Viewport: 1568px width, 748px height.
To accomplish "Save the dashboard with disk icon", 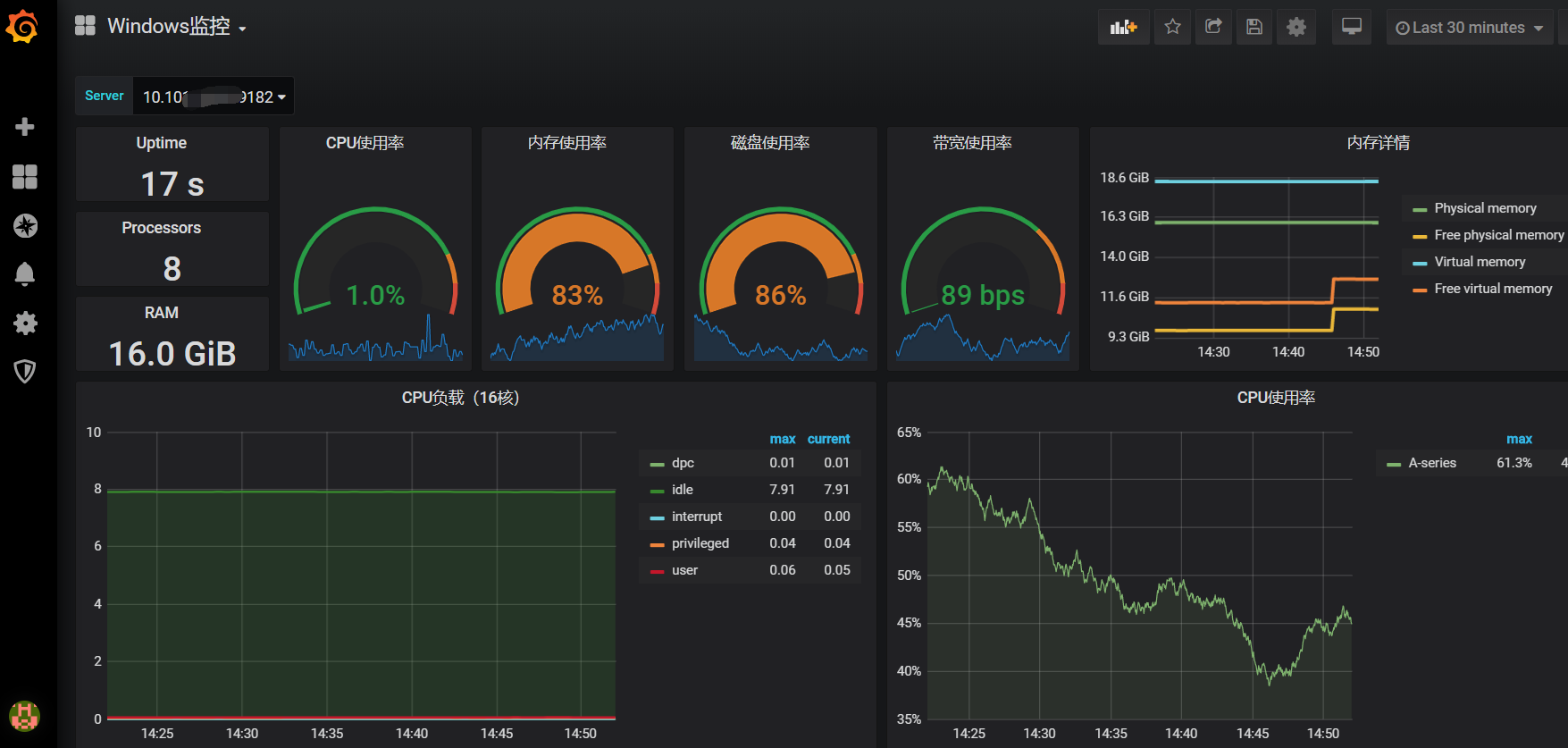I will 1254,28.
